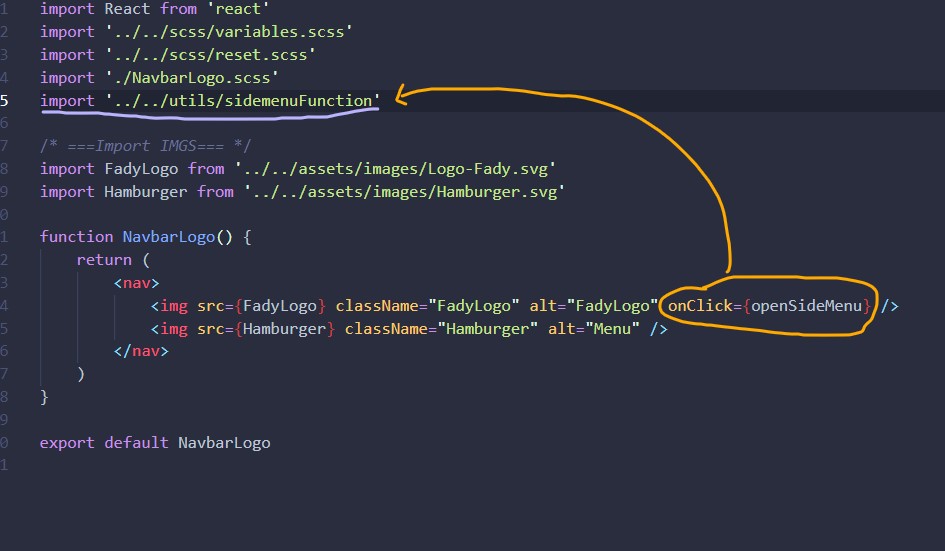945x551 pixels.
Task: Click the alt="FadyLogo" attribute
Action: tap(594, 306)
